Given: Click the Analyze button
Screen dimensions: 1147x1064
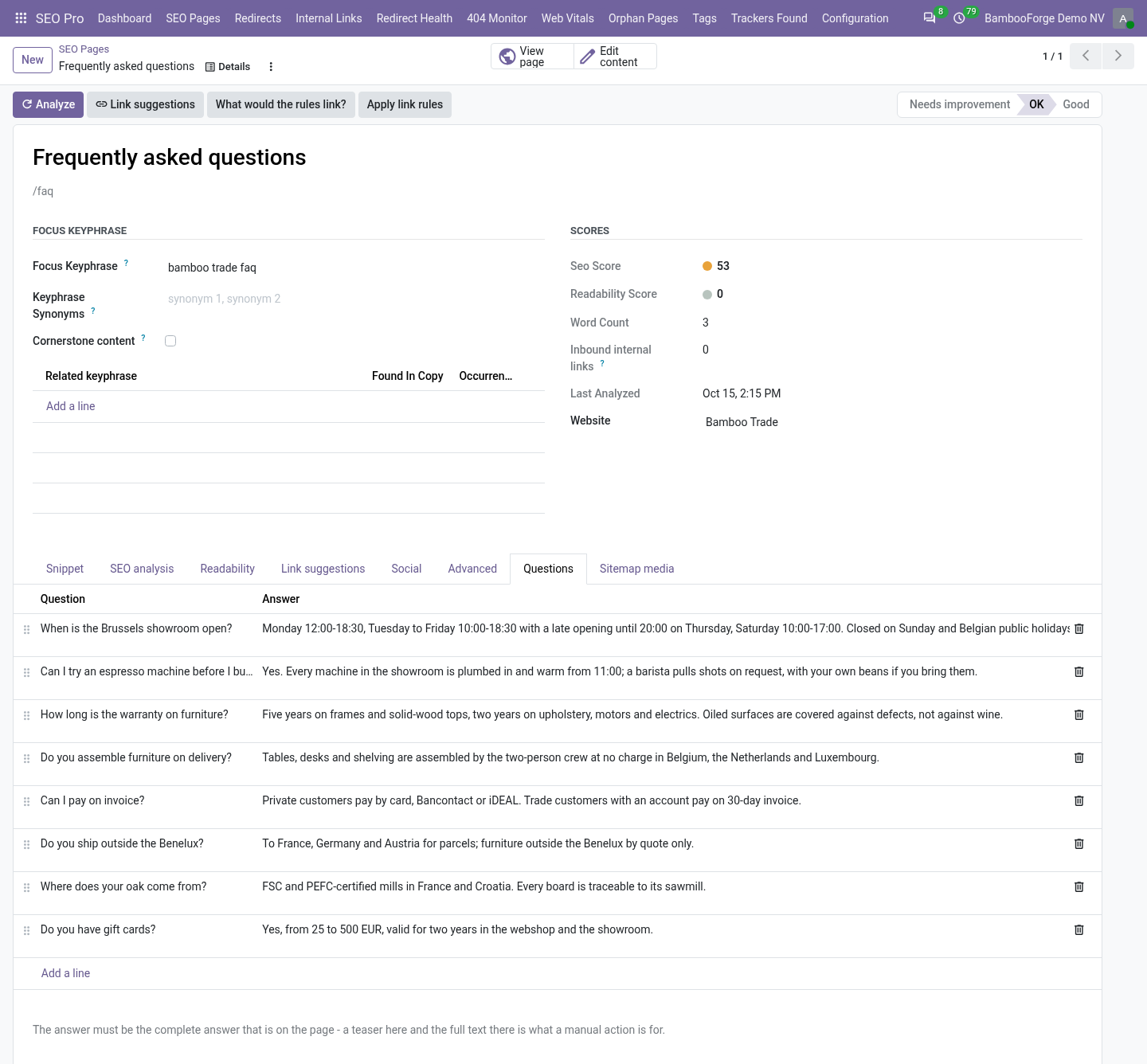Looking at the screenshot, I should [x=48, y=104].
